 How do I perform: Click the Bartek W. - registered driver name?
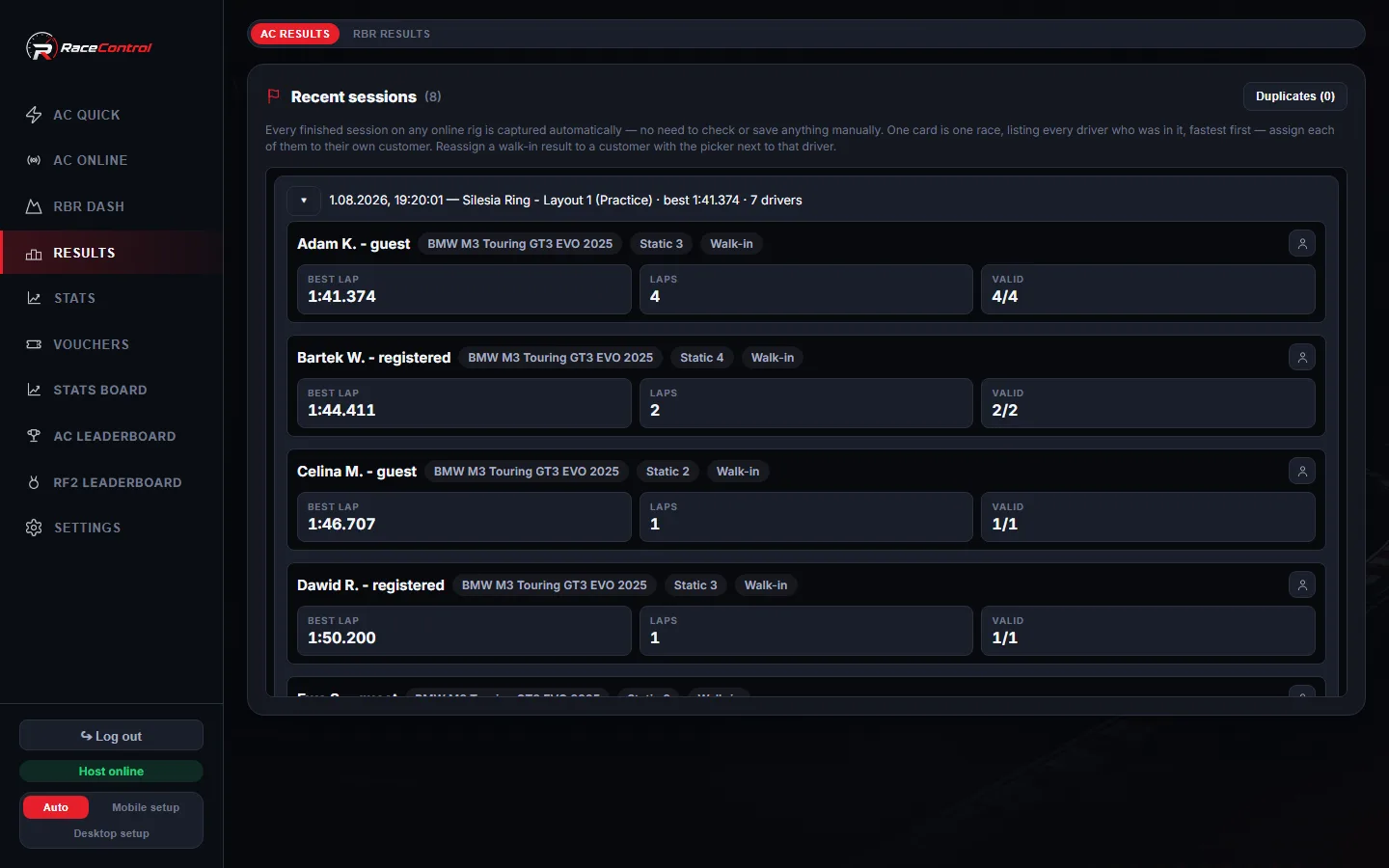(x=373, y=358)
